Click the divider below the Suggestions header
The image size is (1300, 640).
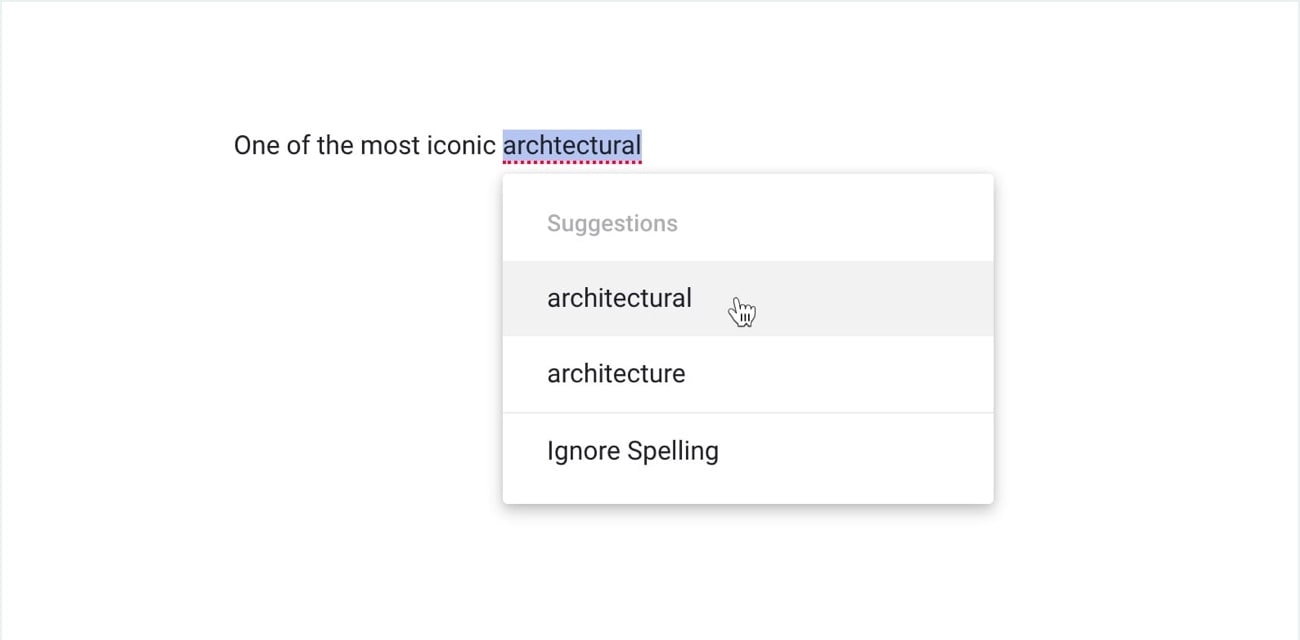748,260
